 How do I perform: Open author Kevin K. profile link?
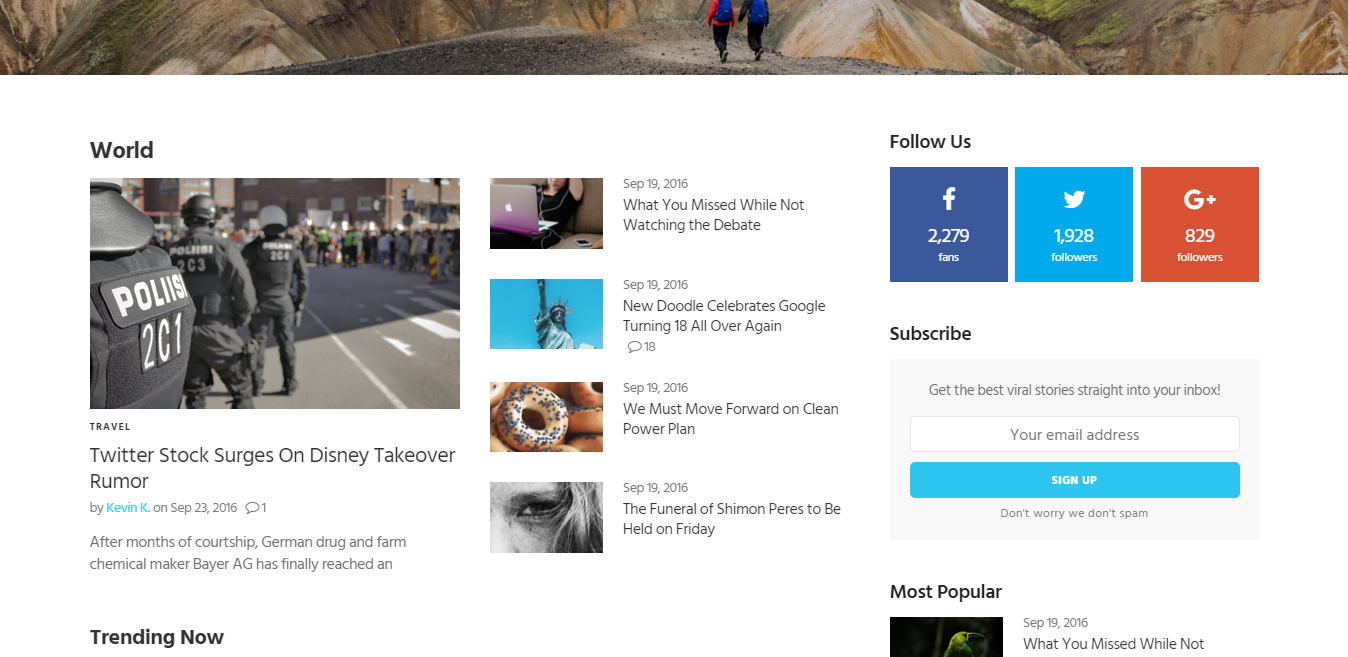(128, 508)
